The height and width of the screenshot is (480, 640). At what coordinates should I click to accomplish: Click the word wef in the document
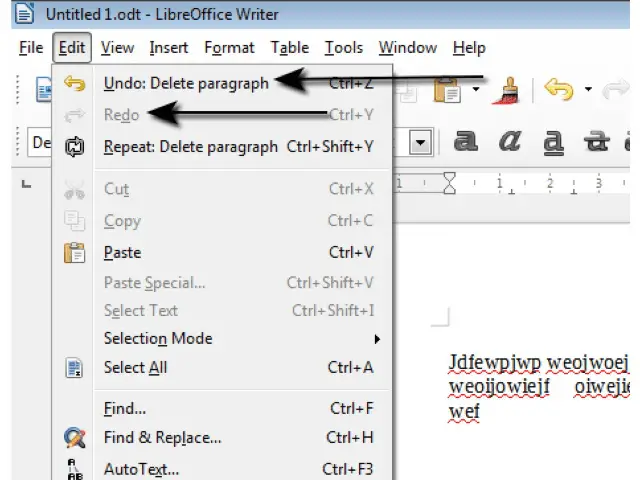point(464,411)
